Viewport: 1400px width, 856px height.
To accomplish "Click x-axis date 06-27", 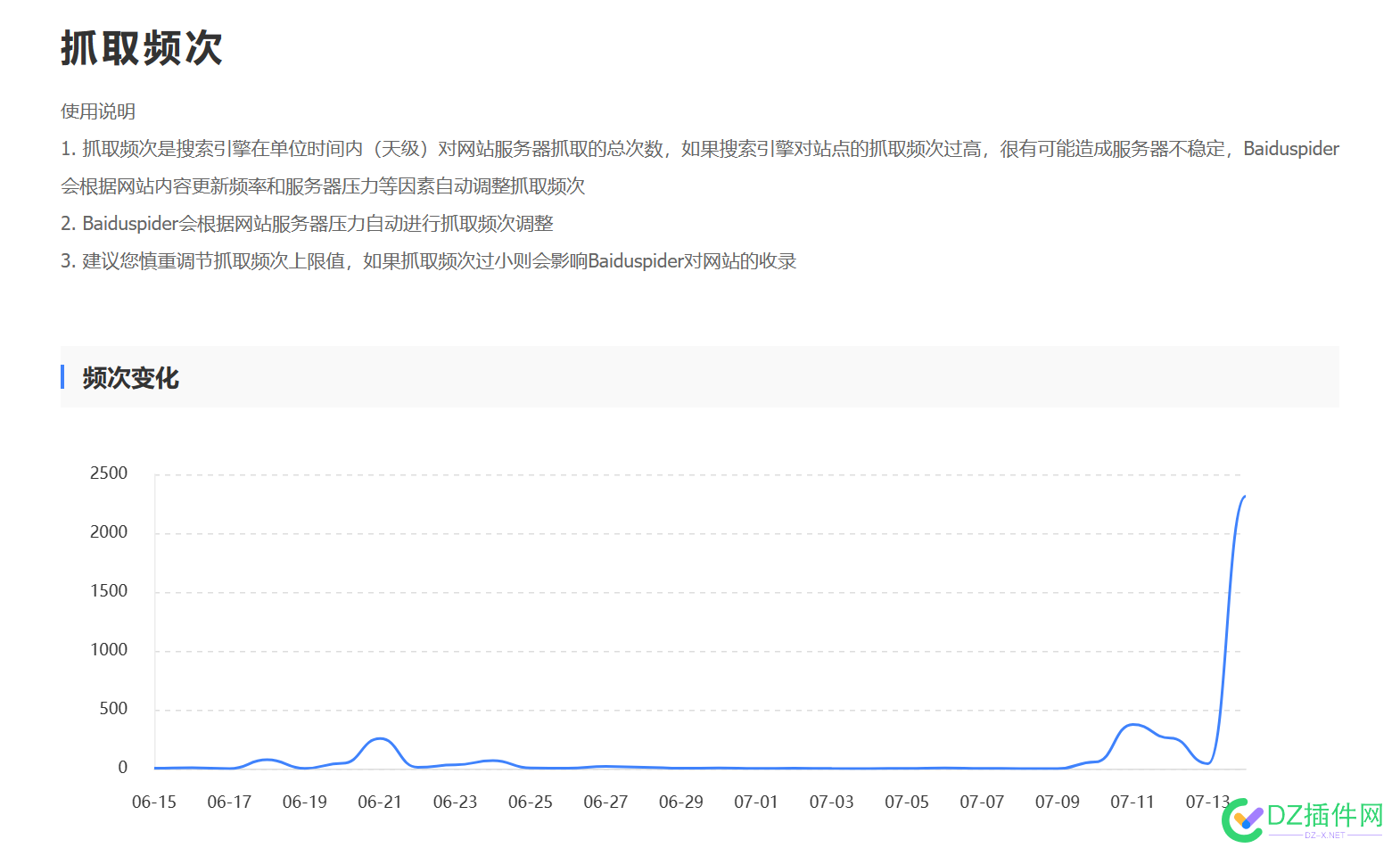I will click(605, 802).
